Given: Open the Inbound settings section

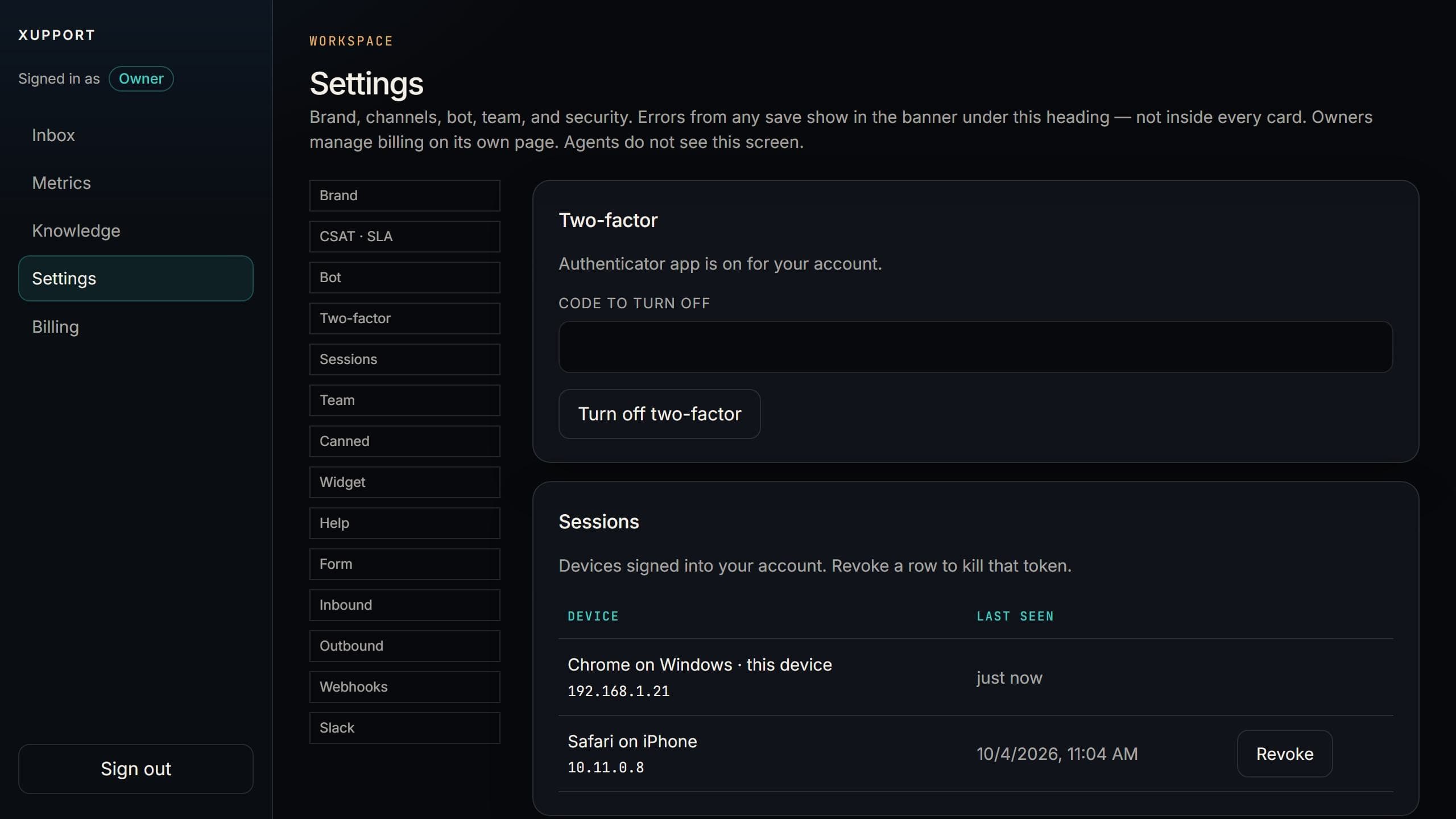Looking at the screenshot, I should tap(404, 605).
